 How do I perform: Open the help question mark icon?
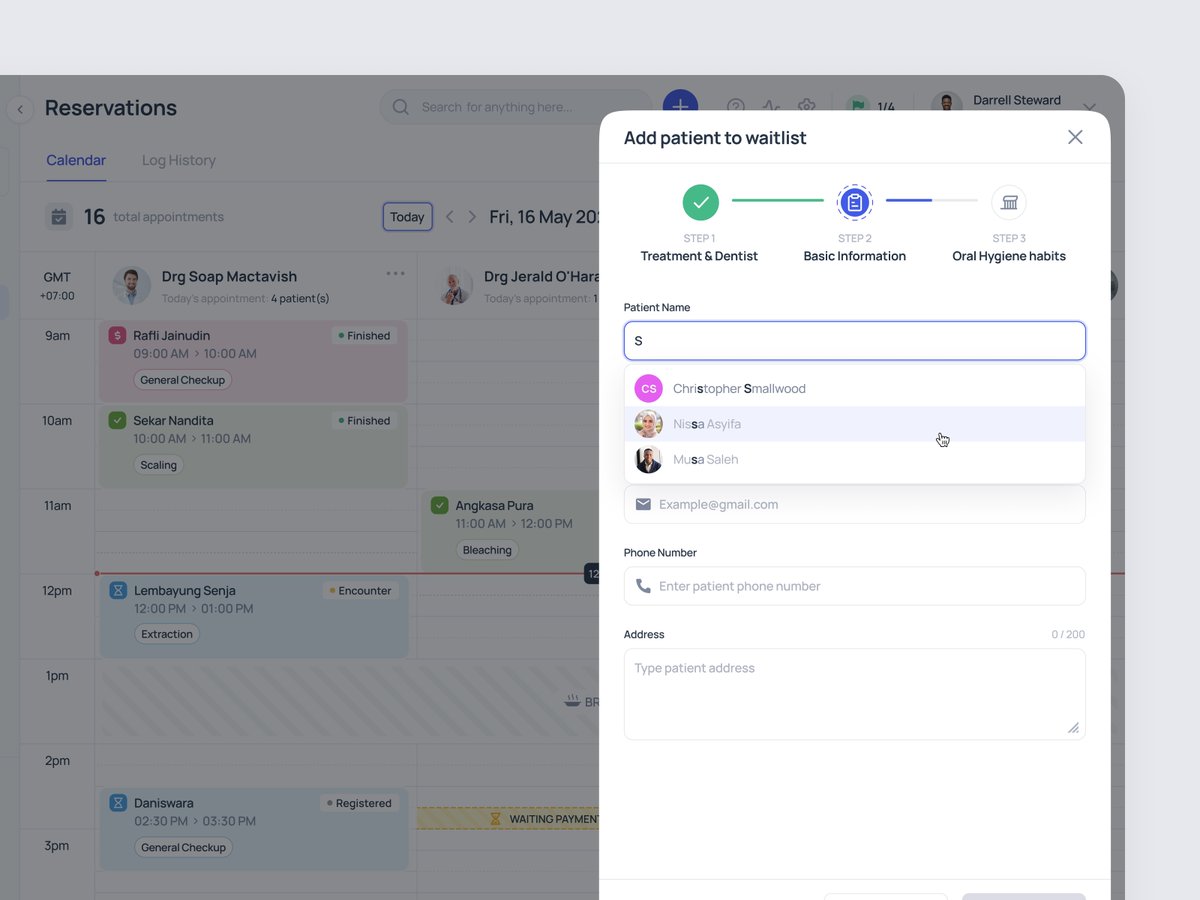coord(736,107)
